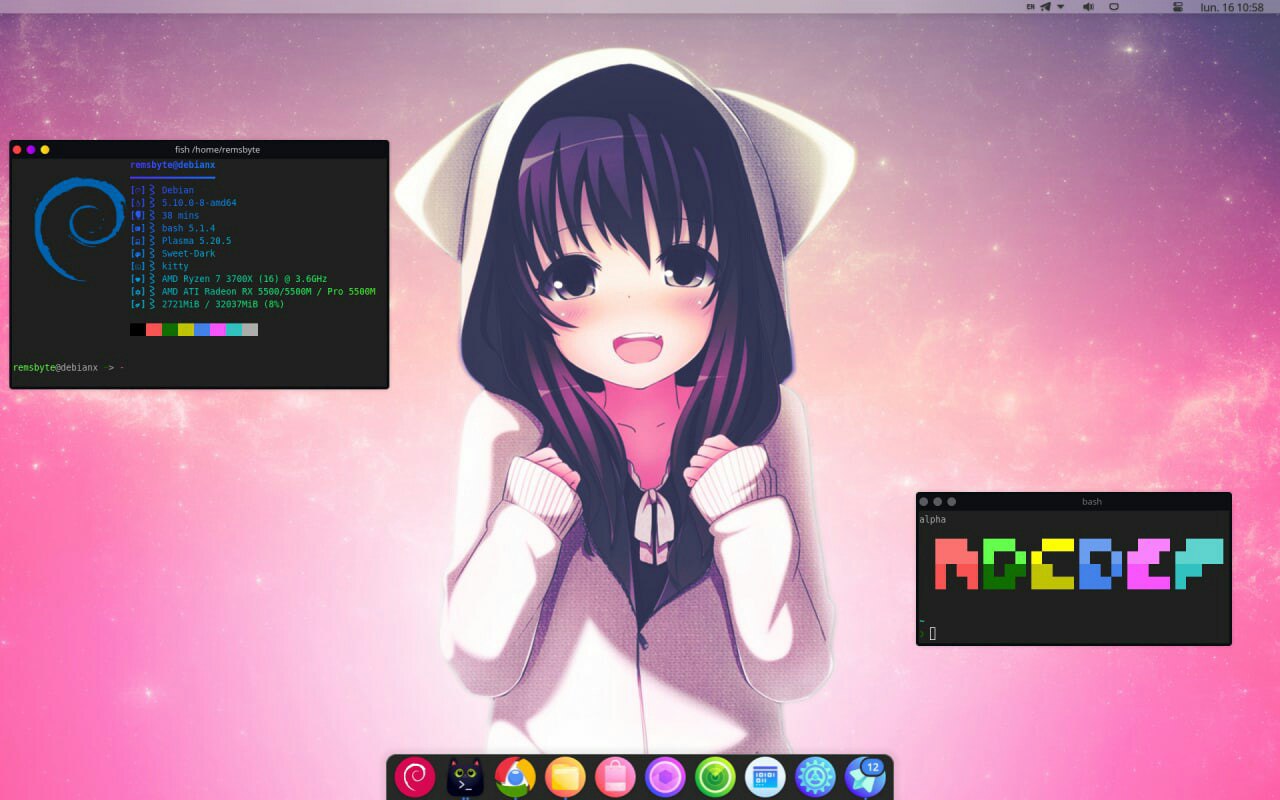
Task: Click the purple button on fish terminal
Action: click(x=31, y=149)
